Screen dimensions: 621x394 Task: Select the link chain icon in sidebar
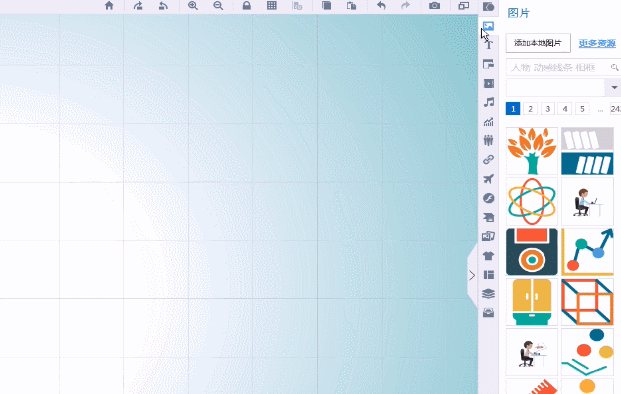pos(489,160)
